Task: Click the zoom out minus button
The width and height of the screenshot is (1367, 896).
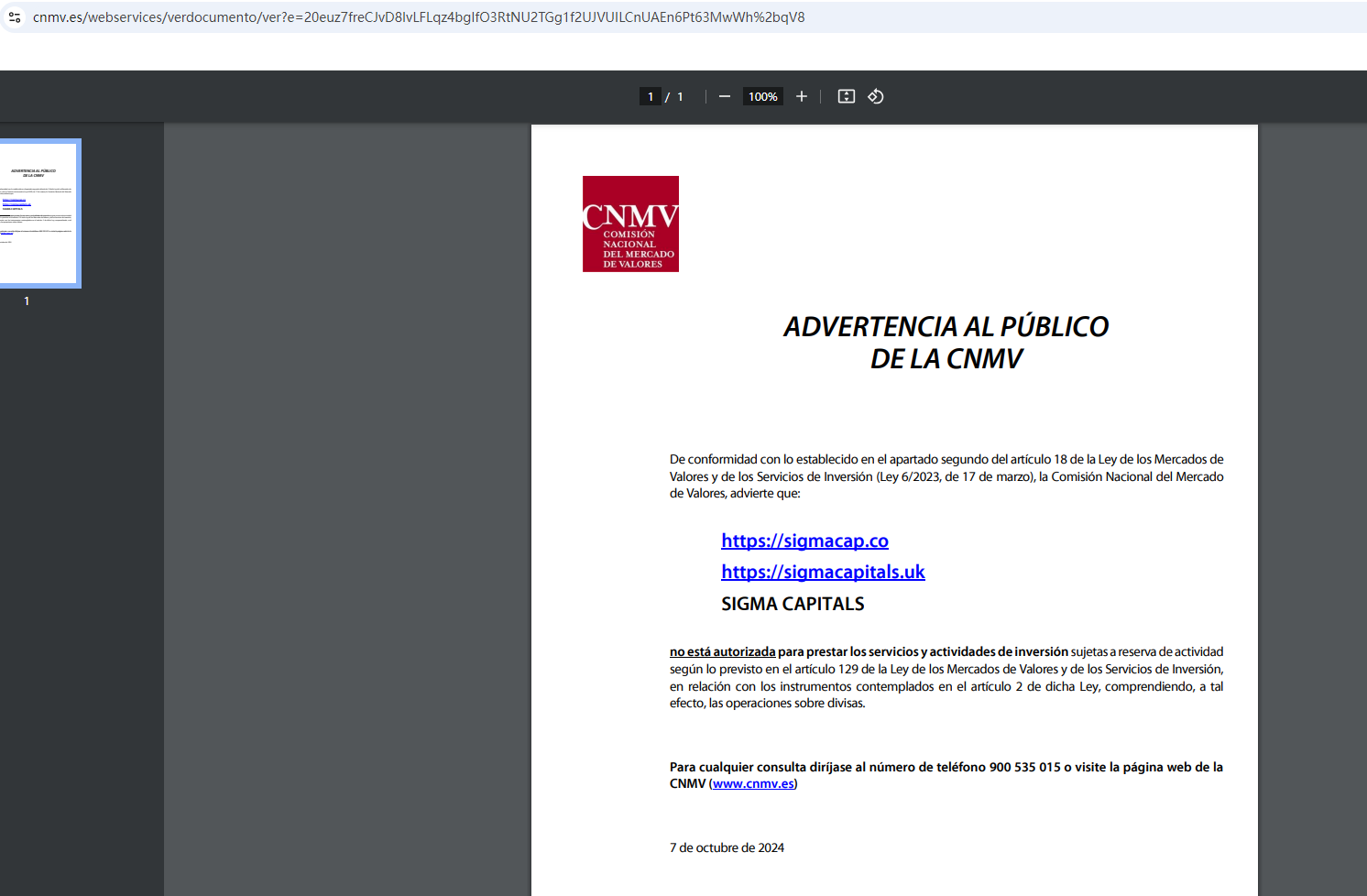Action: [725, 96]
